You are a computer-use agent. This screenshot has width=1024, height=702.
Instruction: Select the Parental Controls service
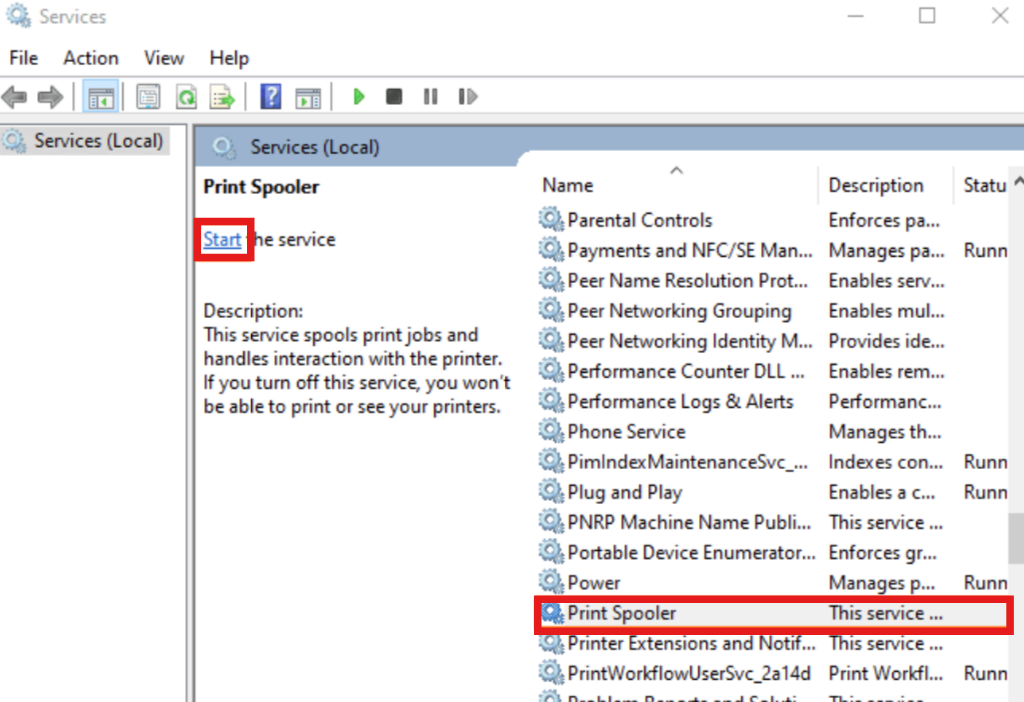pyautogui.click(x=773, y=220)
